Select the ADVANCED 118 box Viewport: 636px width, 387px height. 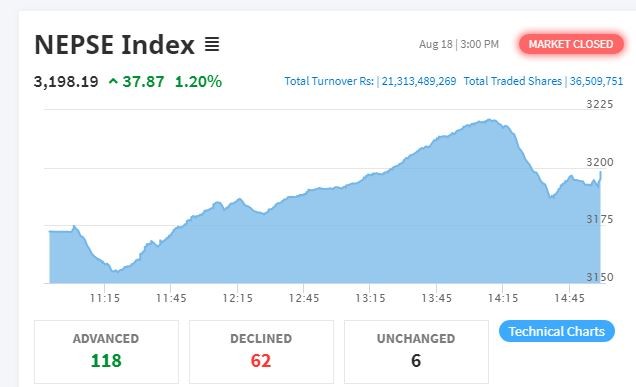[x=106, y=352]
